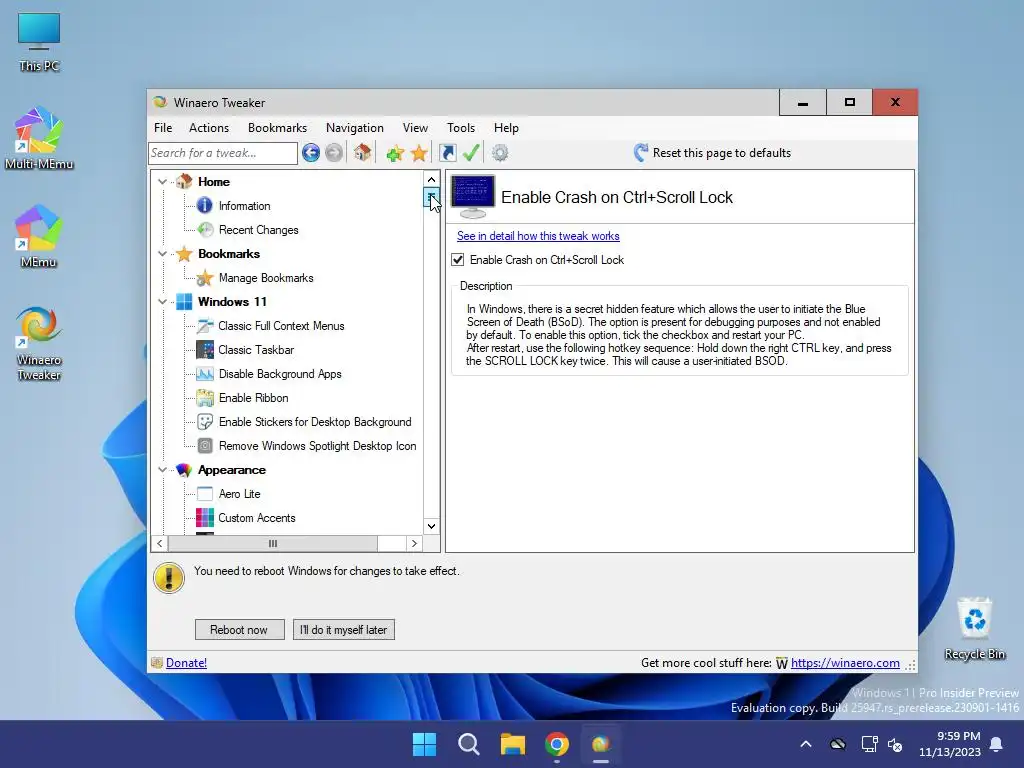This screenshot has width=1024, height=768.
Task: Show hidden system tray icons chevron
Action: pos(806,744)
